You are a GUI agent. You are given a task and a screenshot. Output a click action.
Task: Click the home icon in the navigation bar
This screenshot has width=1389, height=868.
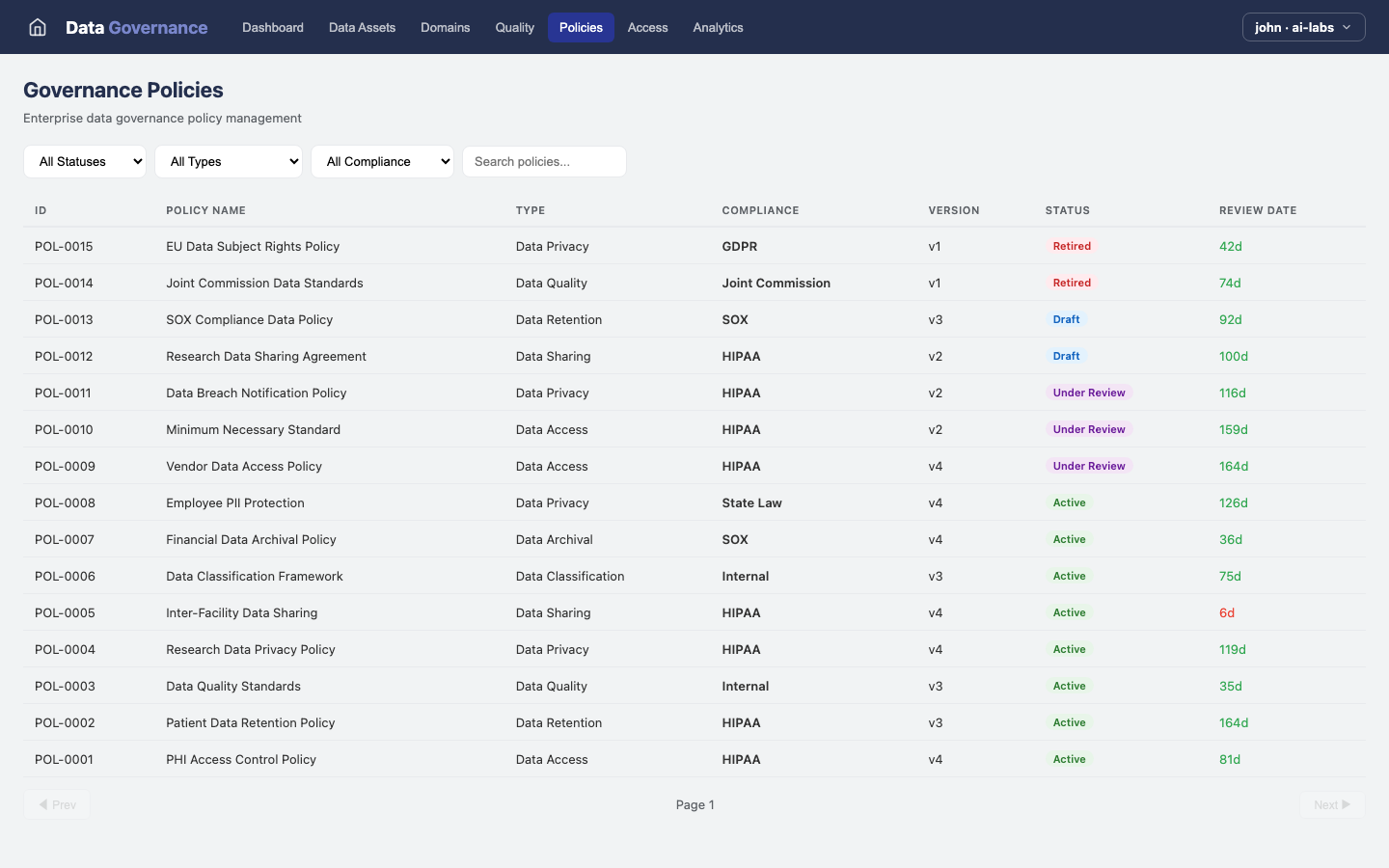click(37, 27)
